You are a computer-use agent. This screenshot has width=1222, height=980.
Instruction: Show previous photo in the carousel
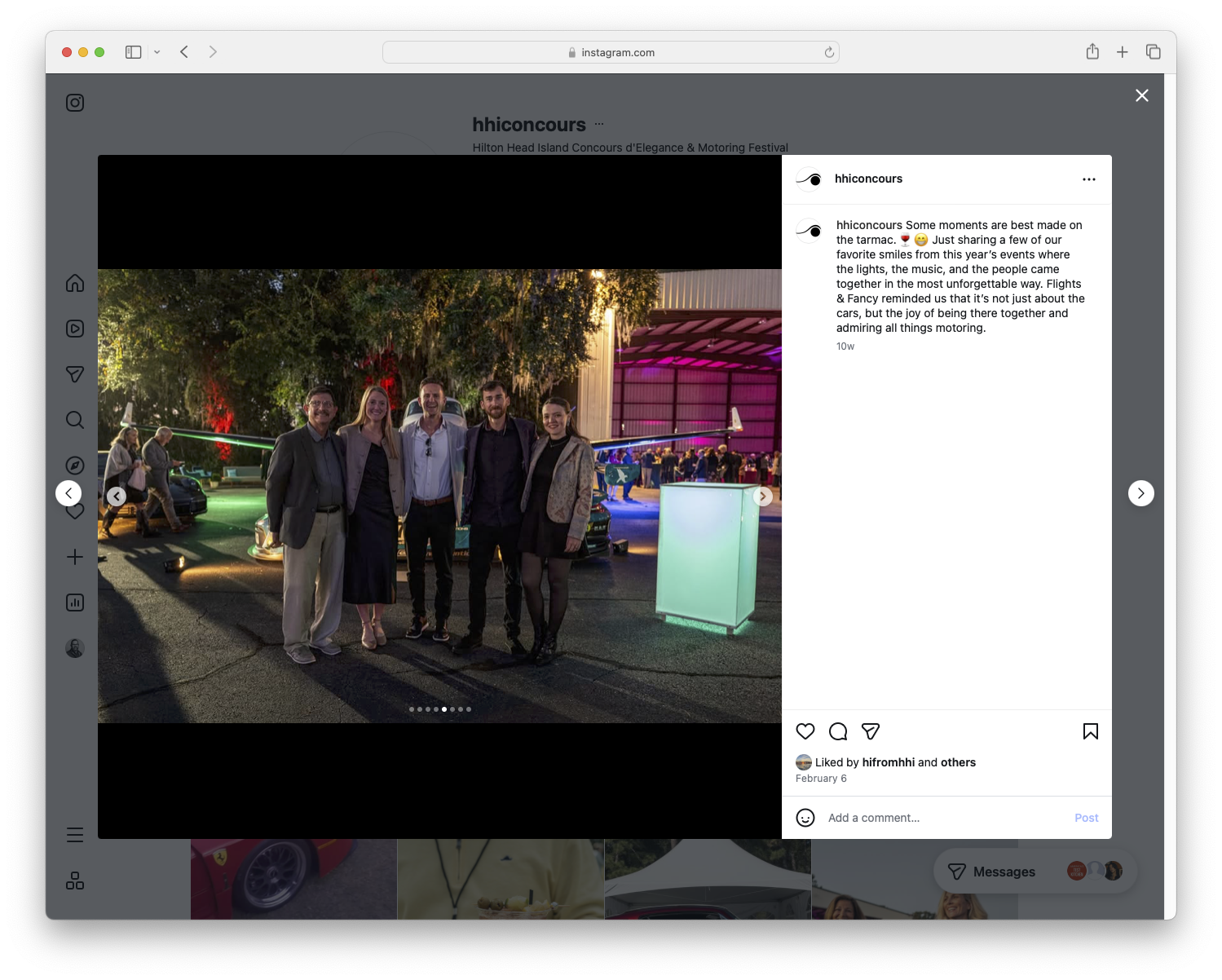pos(117,496)
